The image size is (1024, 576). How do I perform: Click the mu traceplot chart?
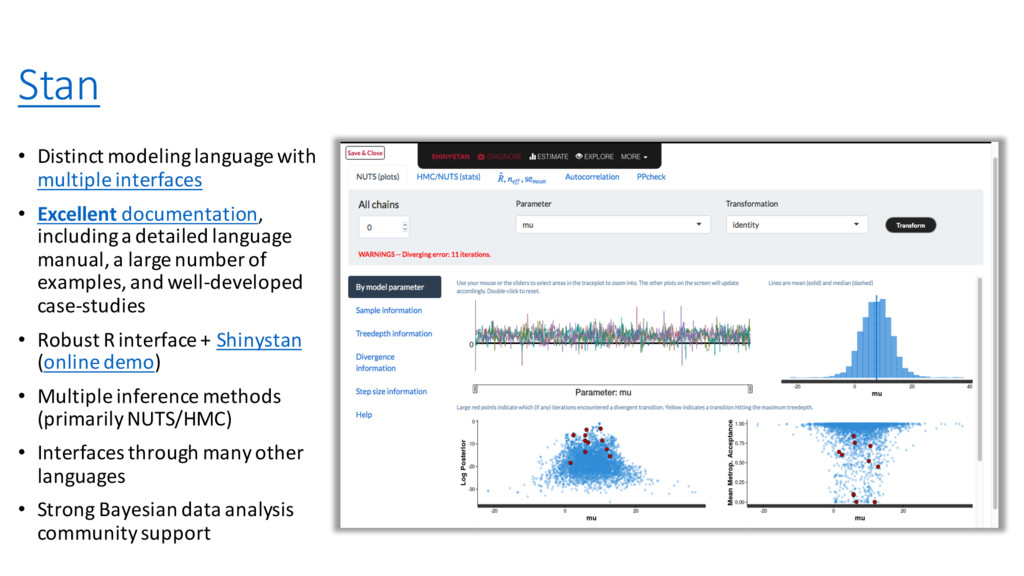tap(613, 336)
